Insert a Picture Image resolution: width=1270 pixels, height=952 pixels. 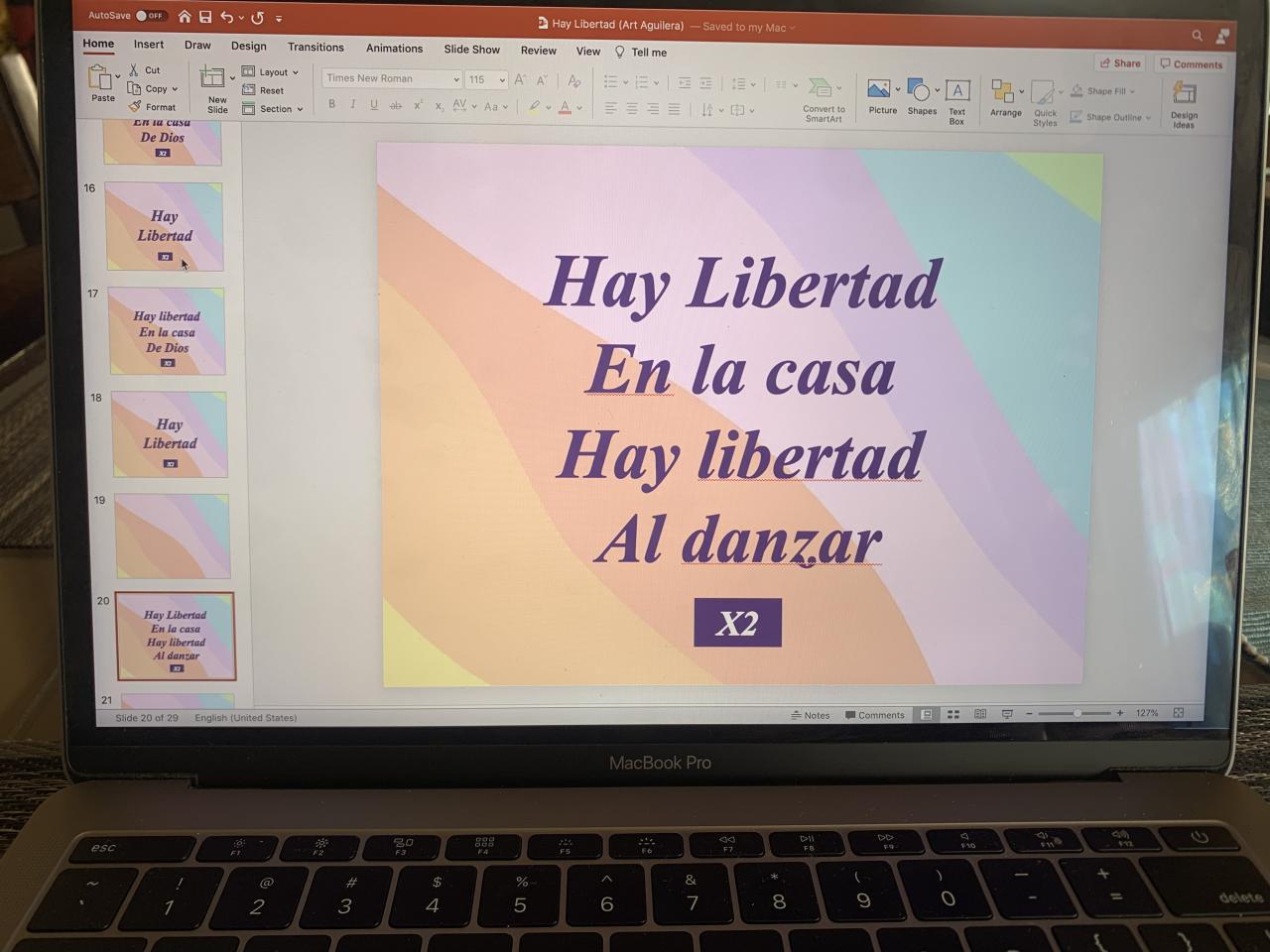882,97
